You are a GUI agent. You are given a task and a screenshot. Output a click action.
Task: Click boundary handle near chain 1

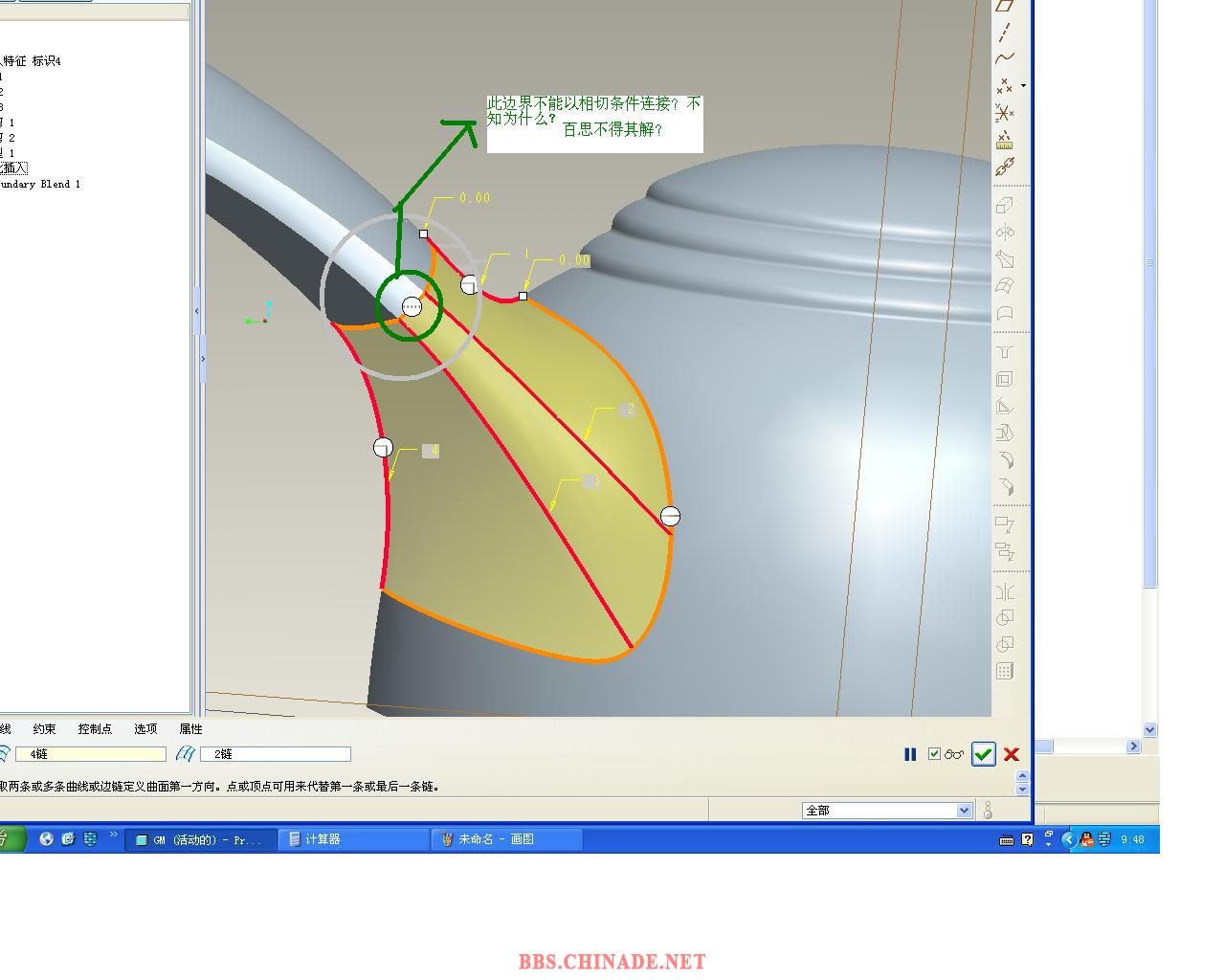[x=469, y=284]
